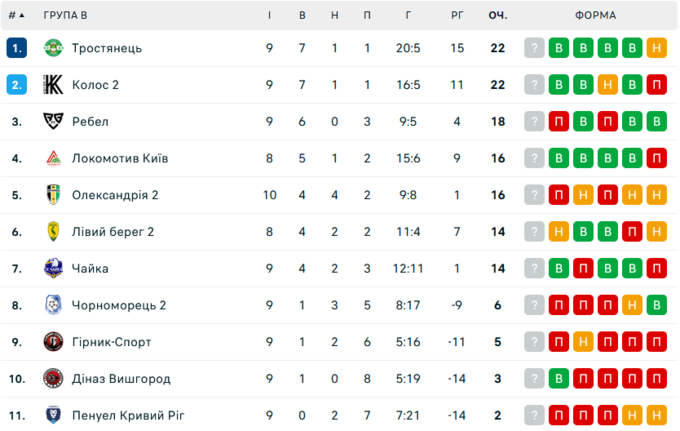
Task: Select the Олександрія 2 crest icon
Action: (53, 195)
